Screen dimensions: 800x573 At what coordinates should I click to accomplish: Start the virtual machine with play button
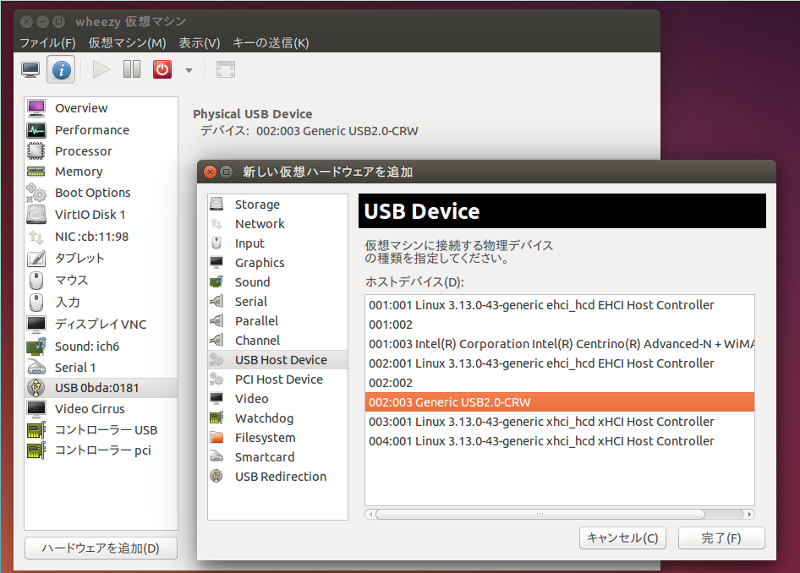[101, 69]
